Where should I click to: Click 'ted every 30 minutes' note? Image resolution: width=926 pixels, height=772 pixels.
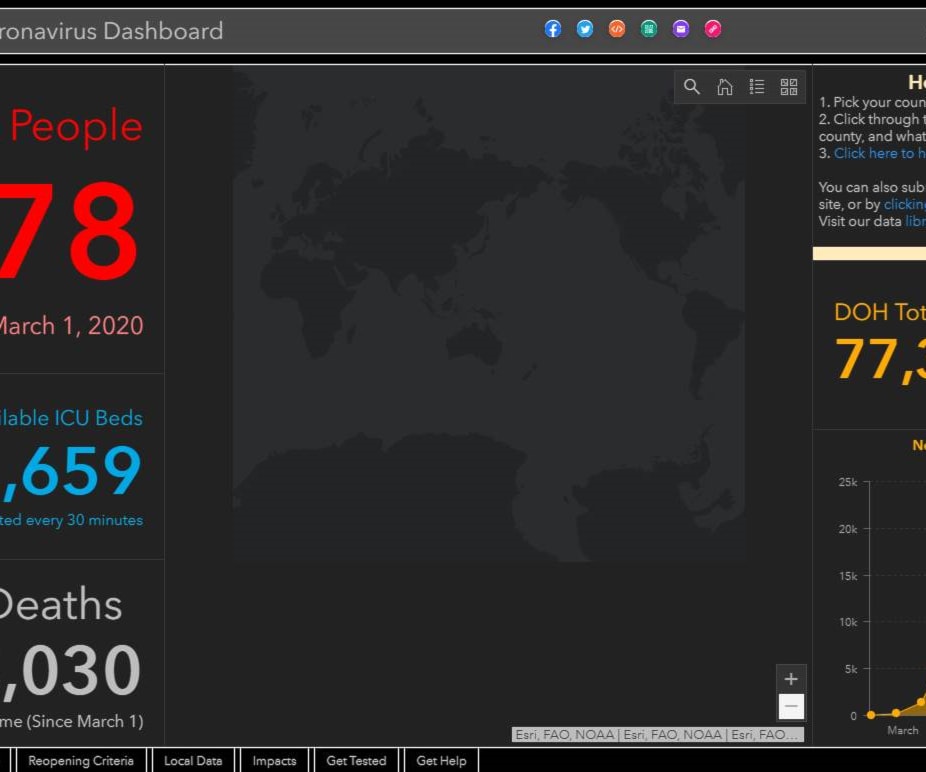coord(71,520)
